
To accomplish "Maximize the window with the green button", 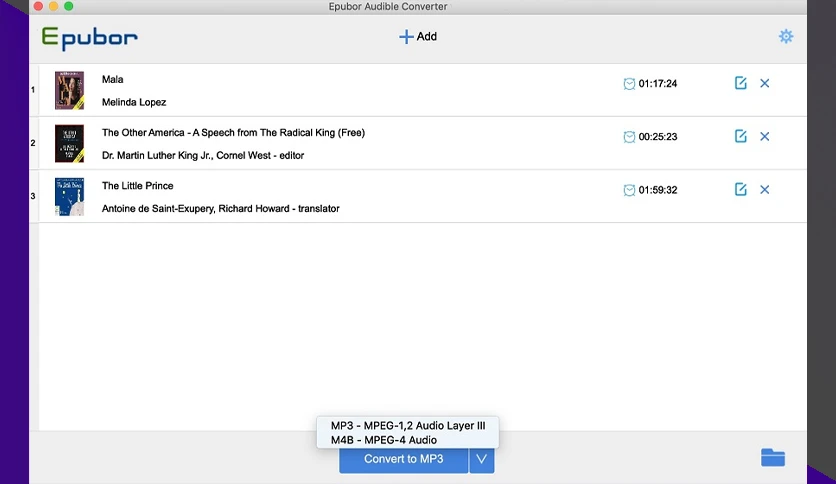I will pyautogui.click(x=68, y=6).
